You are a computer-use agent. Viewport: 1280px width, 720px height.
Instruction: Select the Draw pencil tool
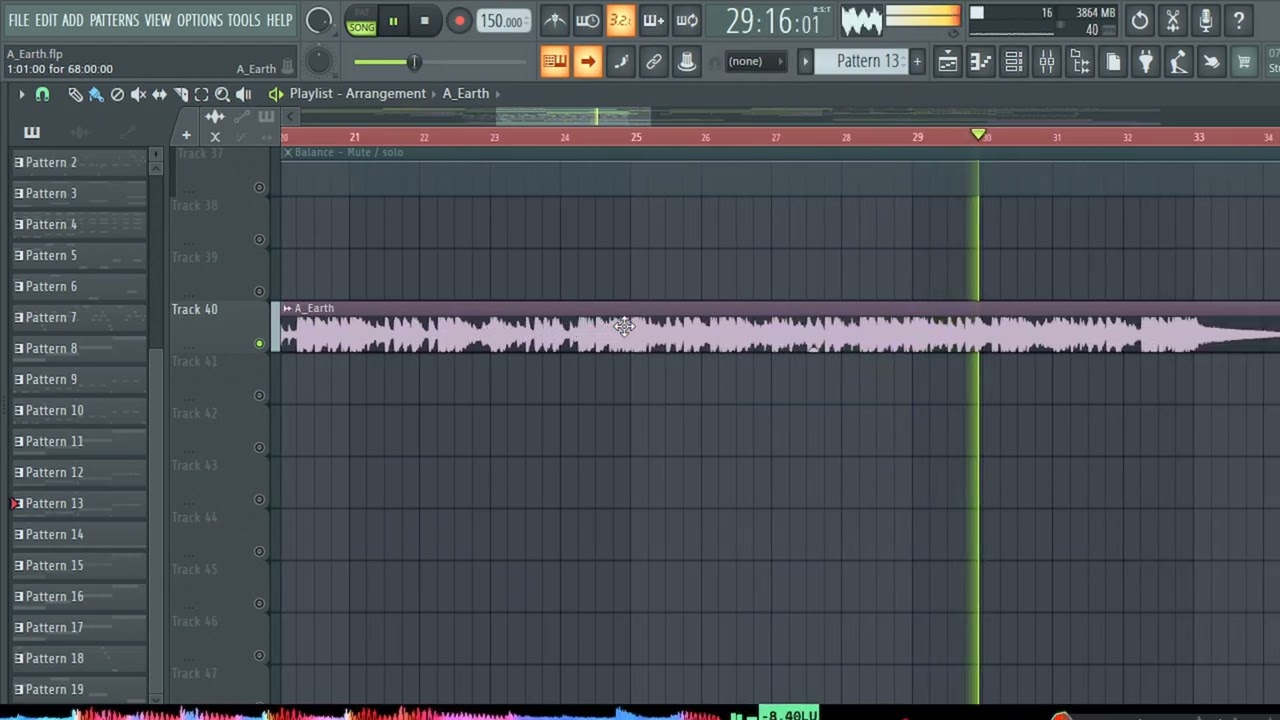click(x=75, y=94)
